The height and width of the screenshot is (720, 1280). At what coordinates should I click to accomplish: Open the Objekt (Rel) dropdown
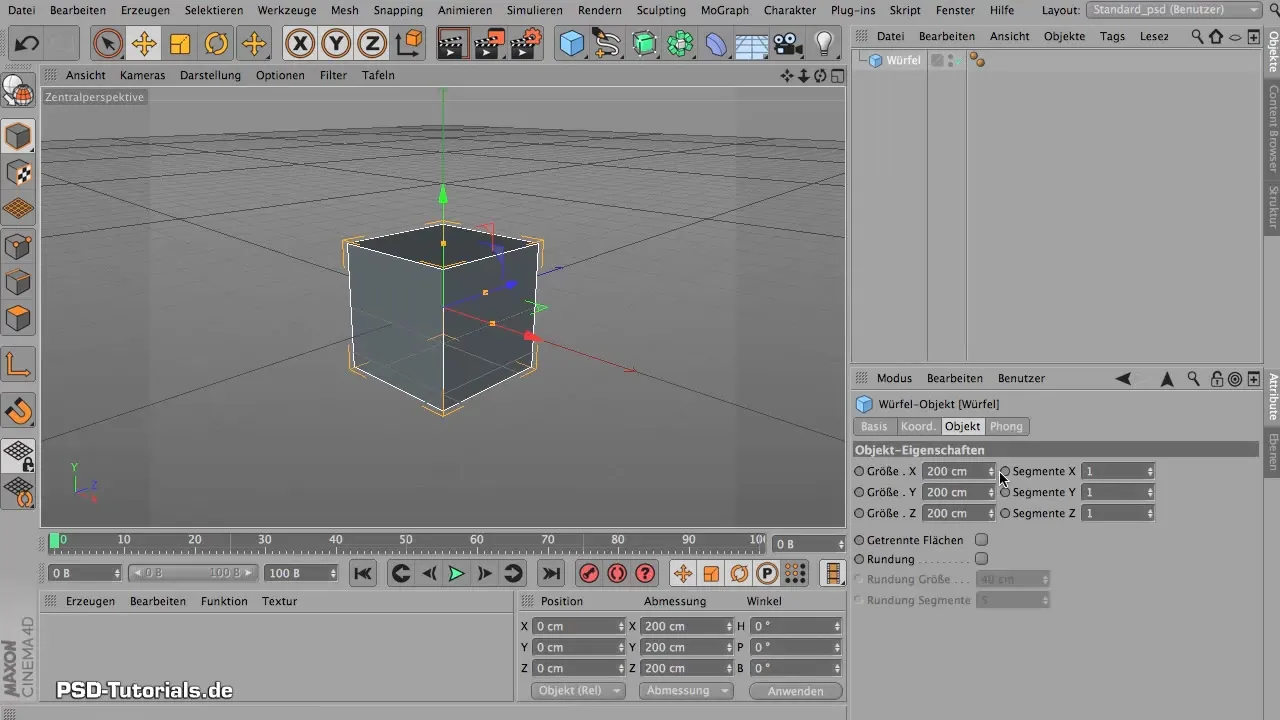click(x=577, y=691)
